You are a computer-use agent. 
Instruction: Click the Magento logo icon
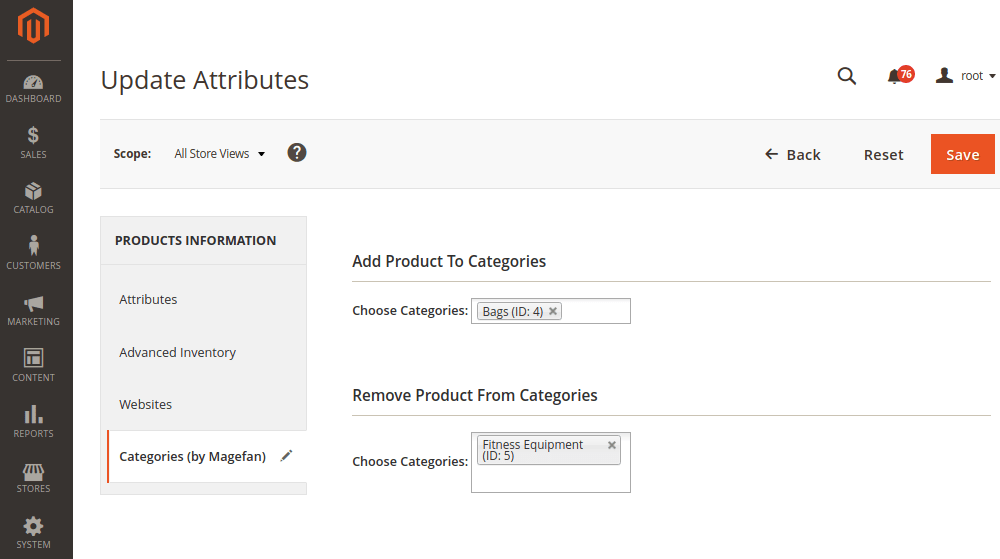[x=33, y=26]
